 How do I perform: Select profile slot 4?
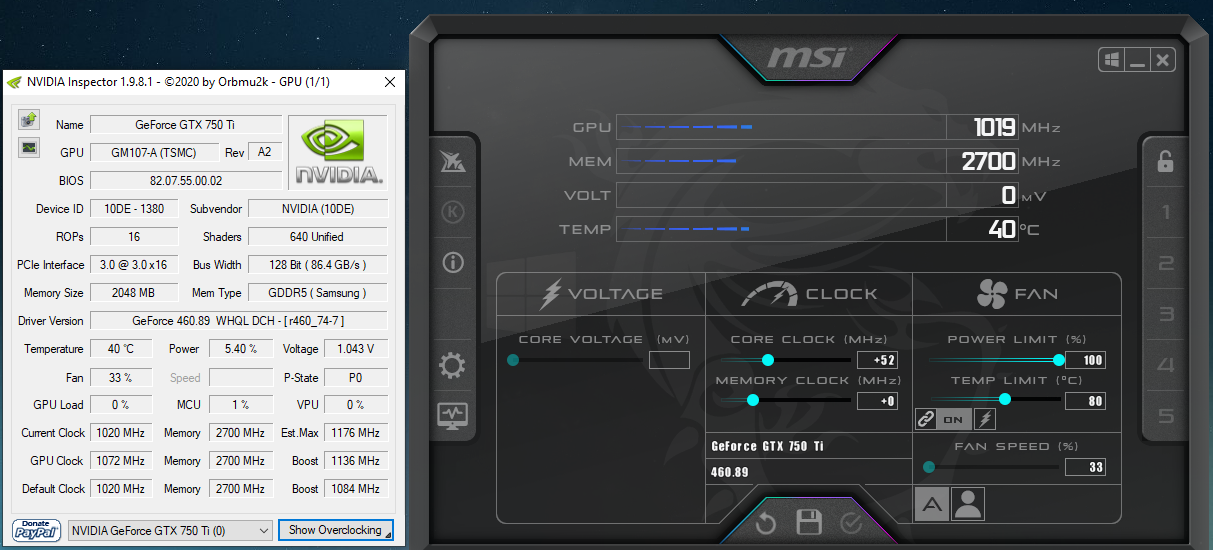click(x=1165, y=366)
